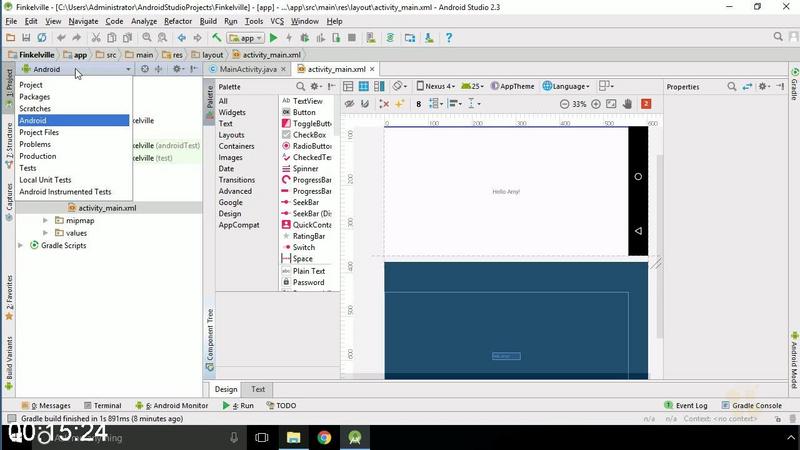Open the Refactor menu
The height and width of the screenshot is (450, 800).
[x=178, y=21]
